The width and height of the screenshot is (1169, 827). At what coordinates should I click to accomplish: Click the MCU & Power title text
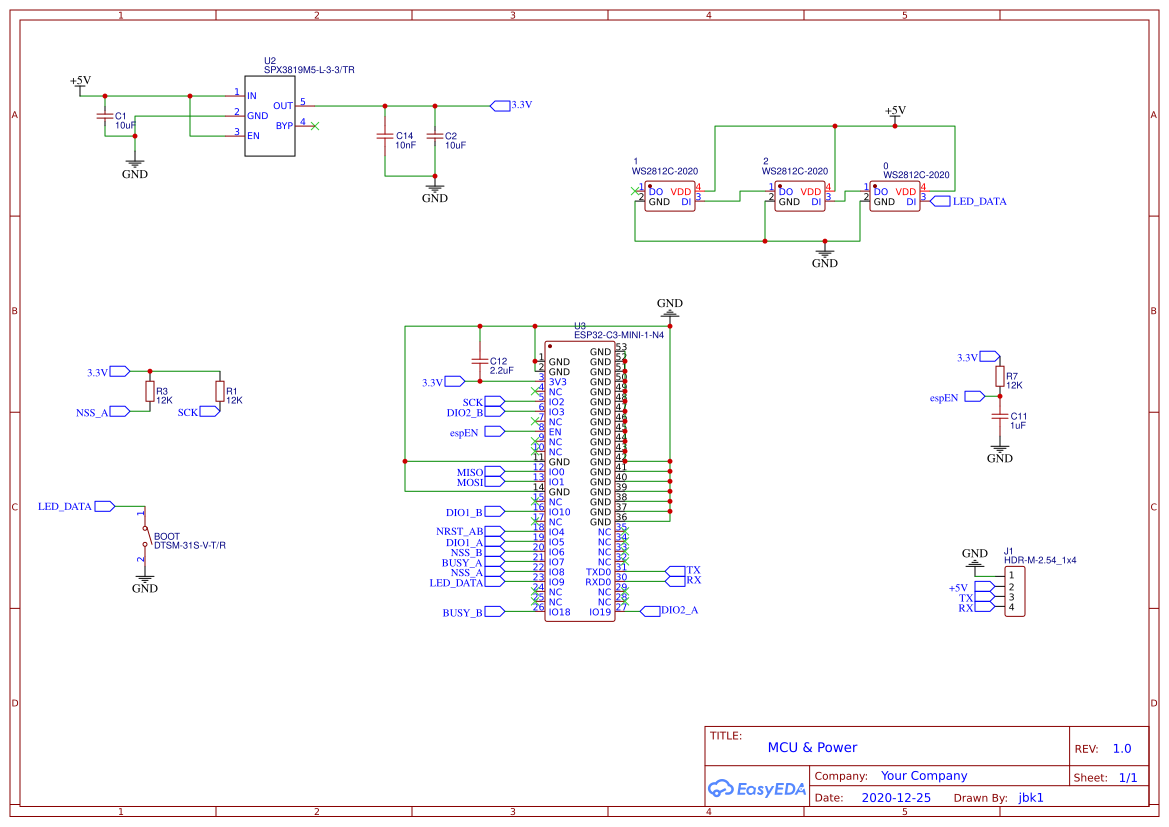812,747
